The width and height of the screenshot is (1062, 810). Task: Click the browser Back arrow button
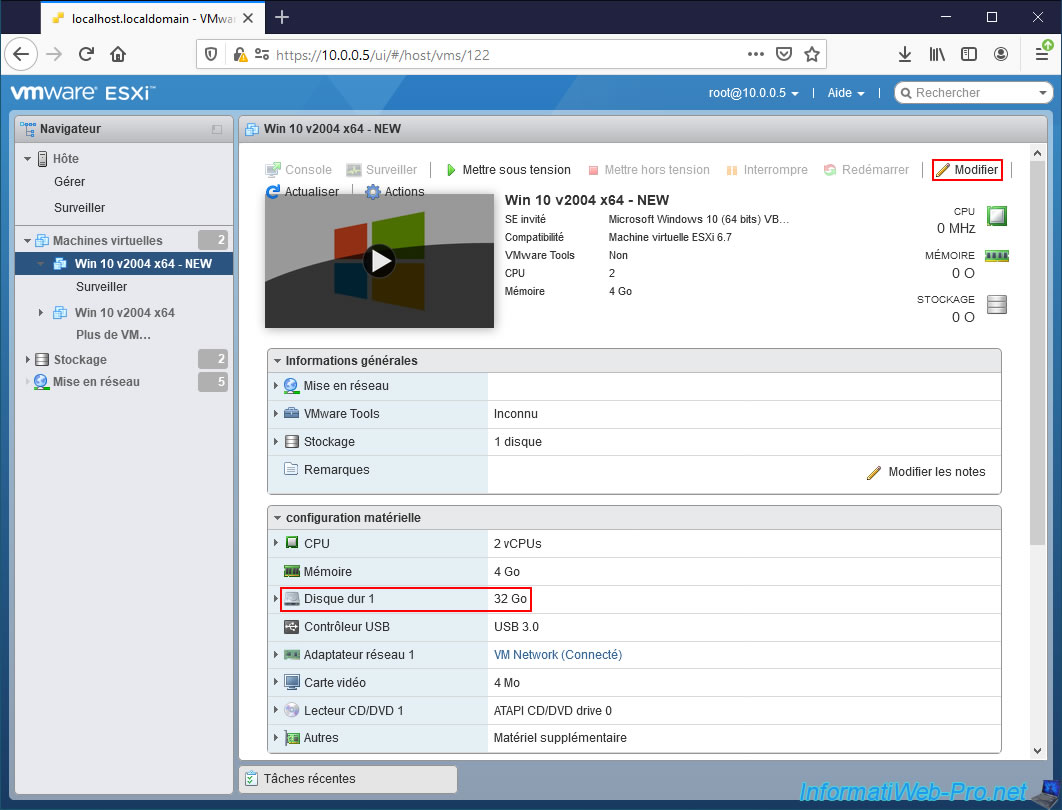[21, 54]
